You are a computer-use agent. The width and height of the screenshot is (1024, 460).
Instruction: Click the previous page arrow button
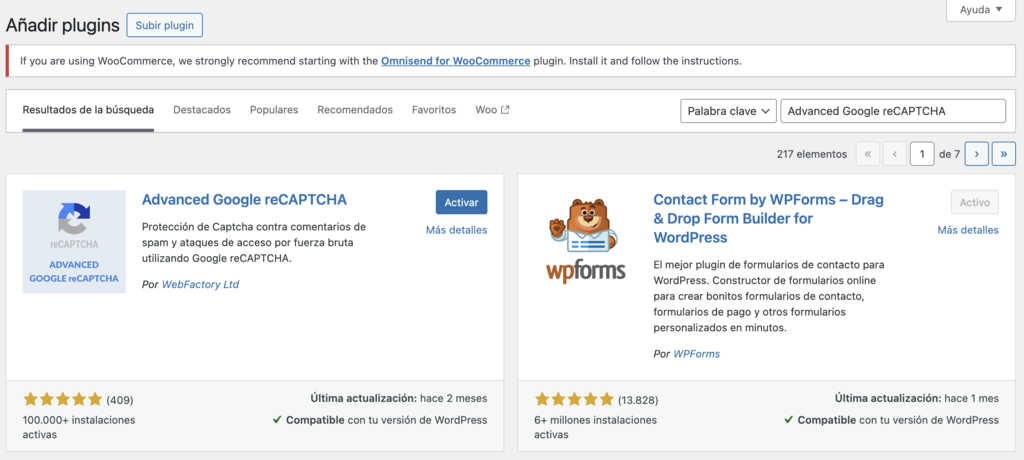895,154
